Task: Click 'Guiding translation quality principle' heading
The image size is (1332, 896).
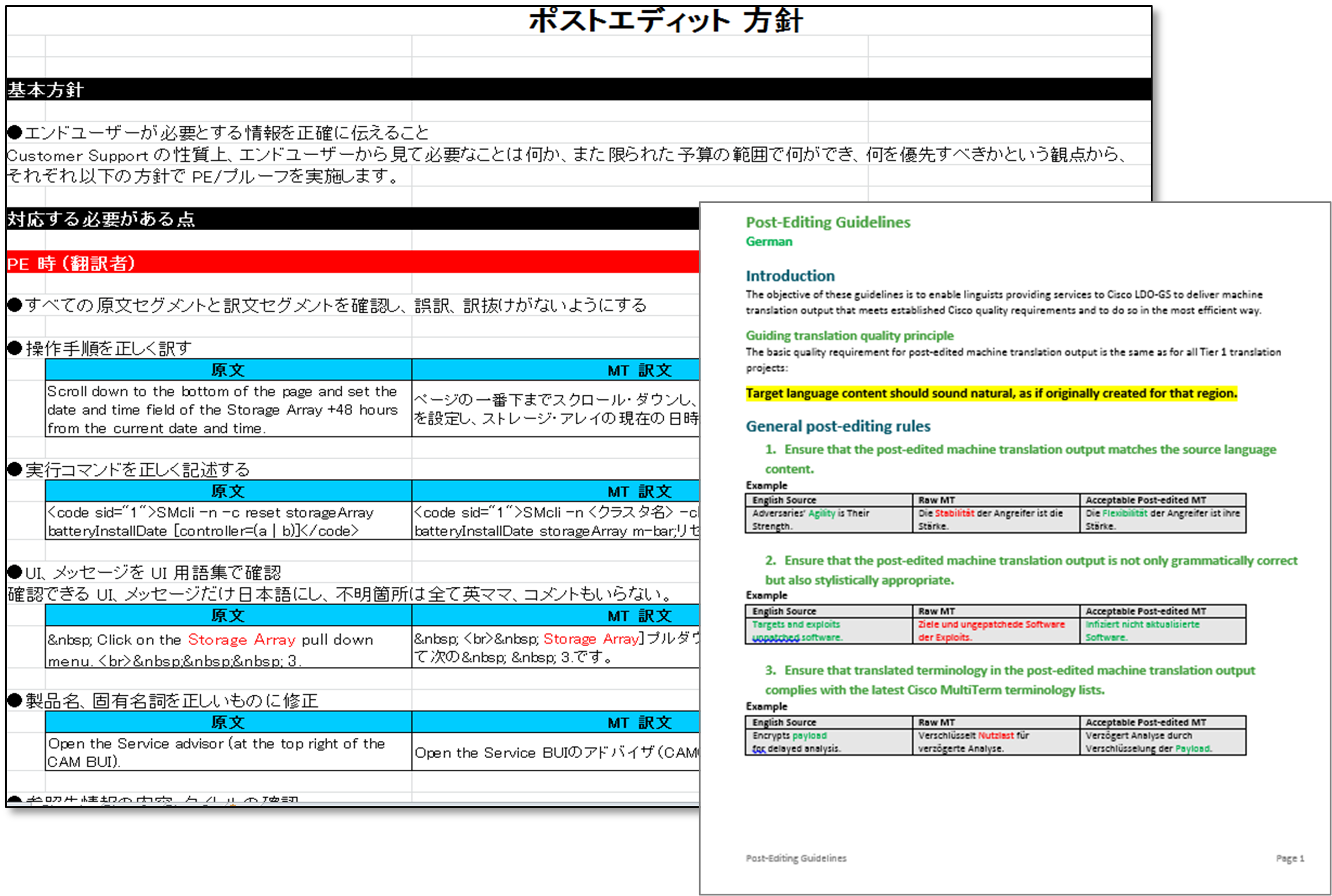Action: [x=850, y=335]
